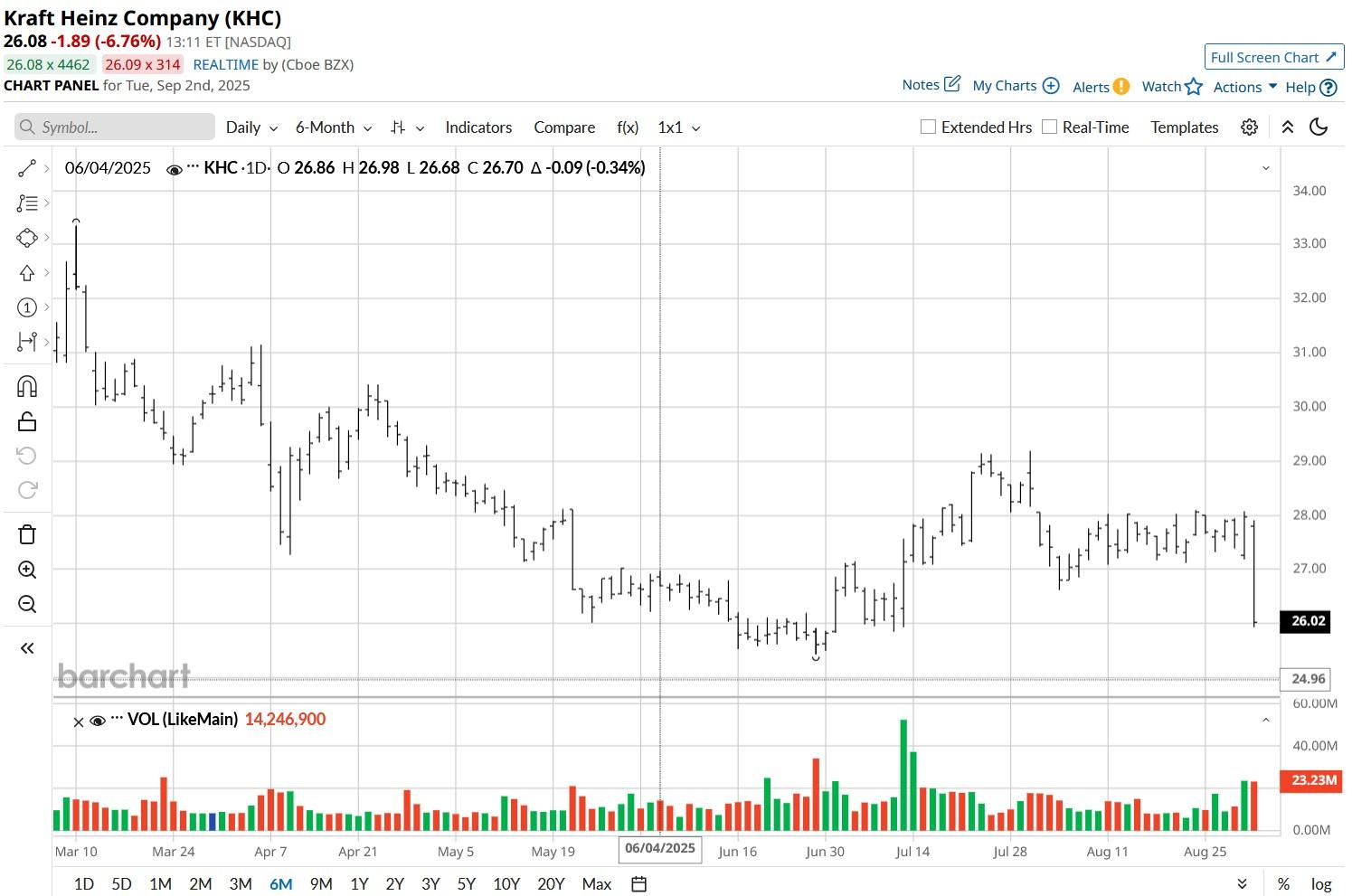Toggle the lock drawings icon
Viewport: 1352px width, 896px height.
click(27, 421)
